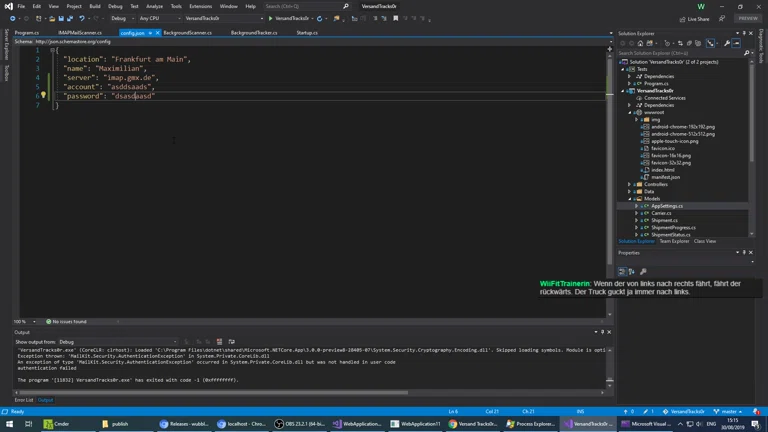The height and width of the screenshot is (432, 768).
Task: Switch to OBS window on taskbar
Action: tap(300, 424)
